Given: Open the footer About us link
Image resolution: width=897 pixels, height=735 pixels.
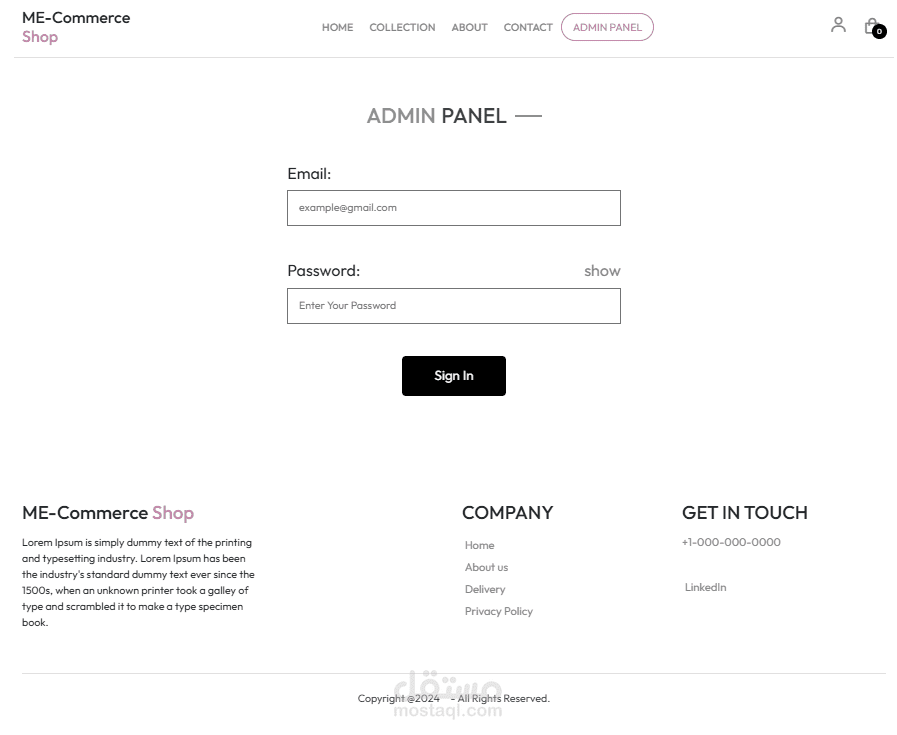Looking at the screenshot, I should pos(486,567).
